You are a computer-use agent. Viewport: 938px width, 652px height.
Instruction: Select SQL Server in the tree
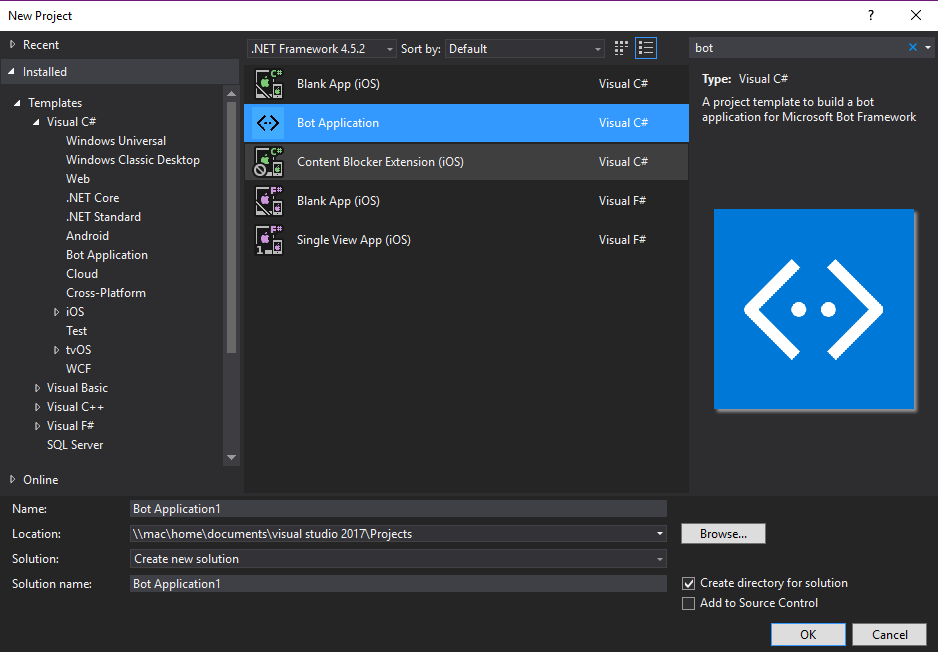click(75, 444)
